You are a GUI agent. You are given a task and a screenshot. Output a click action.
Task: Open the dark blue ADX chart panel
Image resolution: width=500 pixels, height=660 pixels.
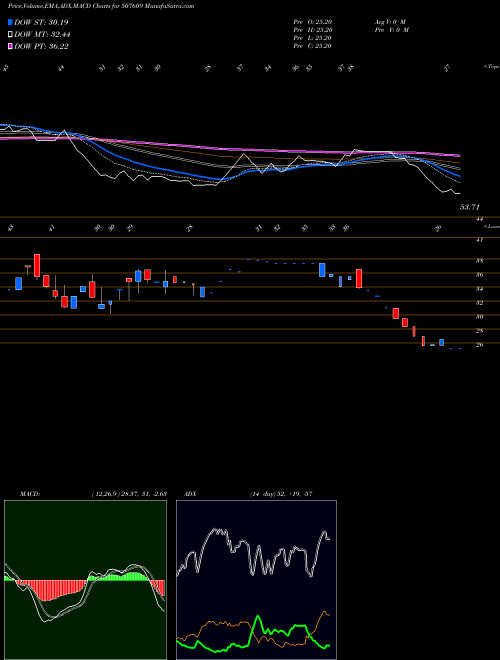[x=256, y=580]
